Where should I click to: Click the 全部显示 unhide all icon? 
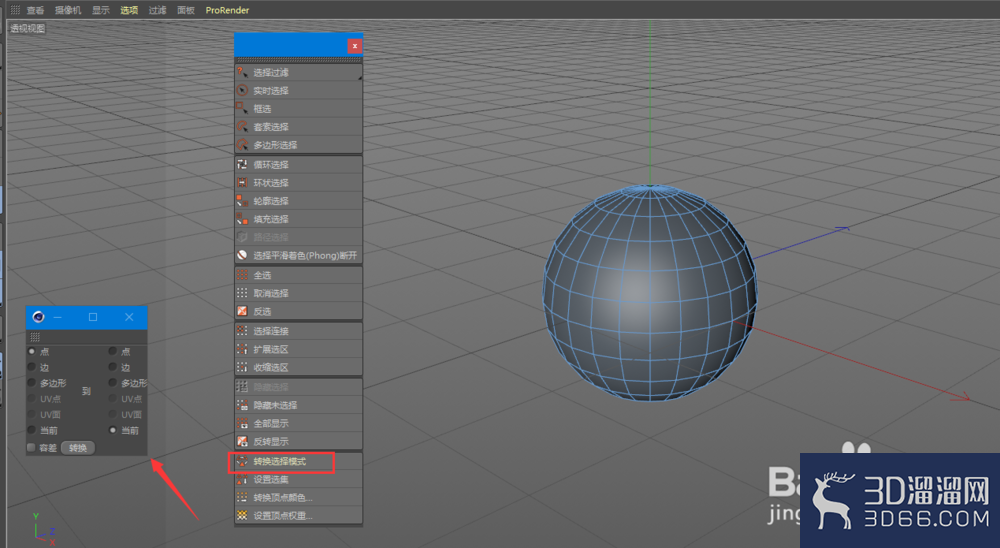(x=242, y=423)
